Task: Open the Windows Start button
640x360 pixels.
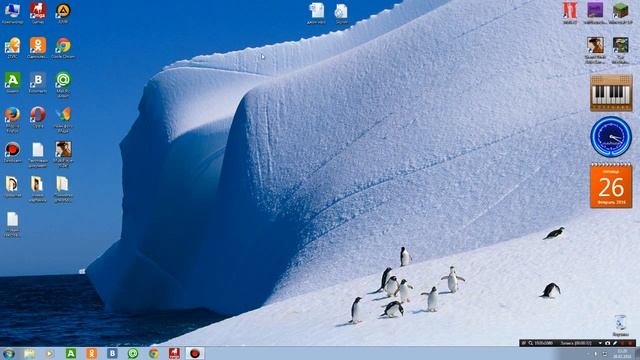Action: pos(9,353)
